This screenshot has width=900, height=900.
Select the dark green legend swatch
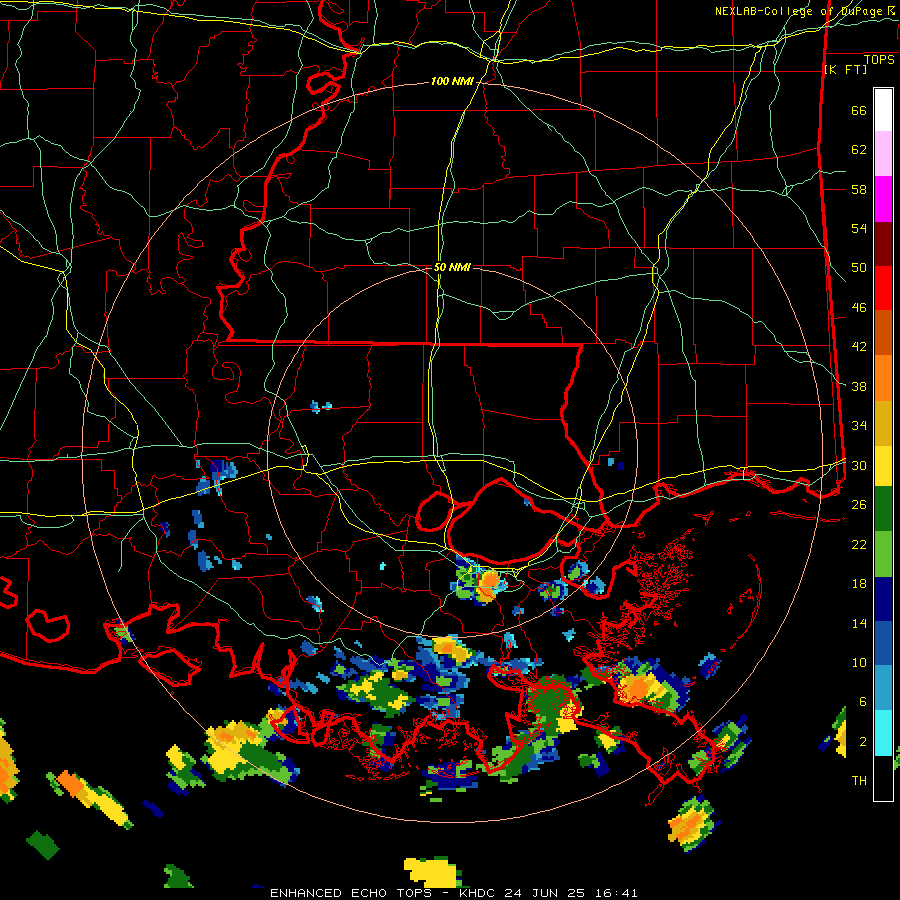point(883,509)
